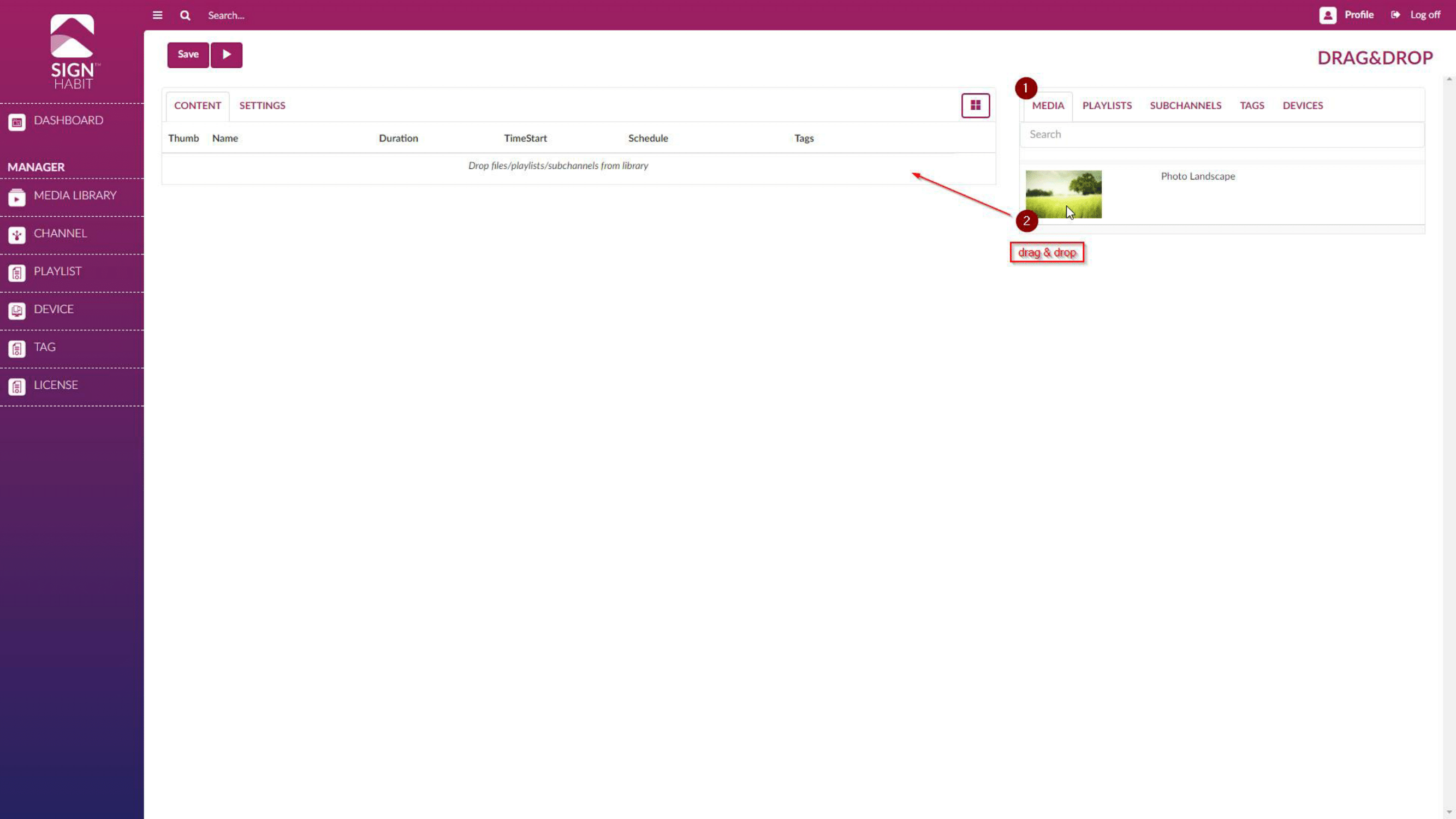Open the Channel section in the sidebar
Screen dimensions: 1456x819
coord(60,234)
